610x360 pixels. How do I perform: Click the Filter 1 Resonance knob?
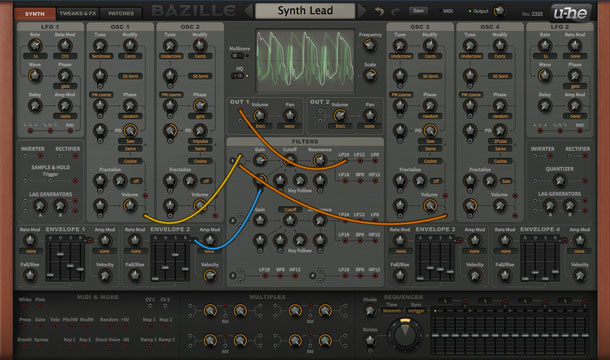(320, 160)
